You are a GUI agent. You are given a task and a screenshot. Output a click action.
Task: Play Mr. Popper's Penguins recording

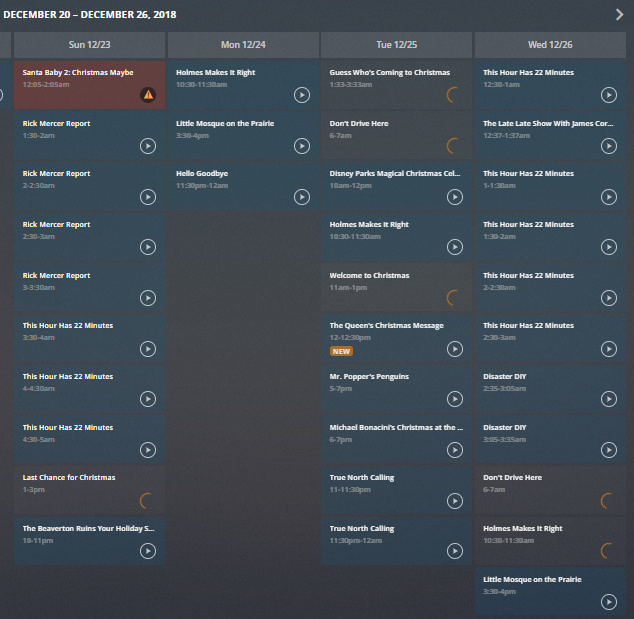click(x=455, y=399)
